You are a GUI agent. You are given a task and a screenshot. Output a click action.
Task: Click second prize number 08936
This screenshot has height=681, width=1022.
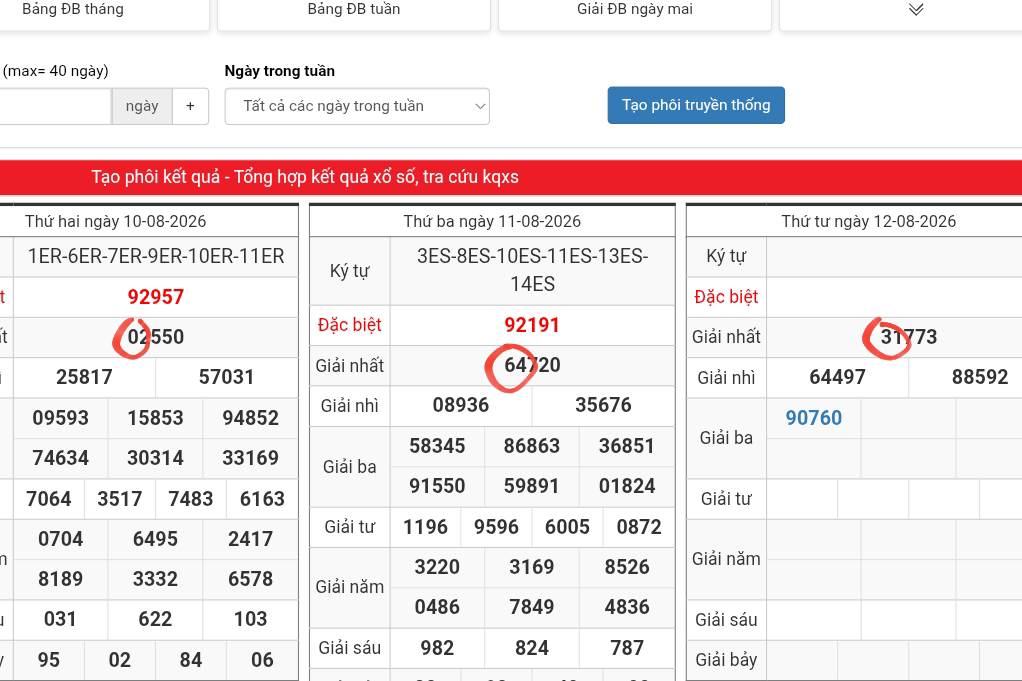(461, 405)
